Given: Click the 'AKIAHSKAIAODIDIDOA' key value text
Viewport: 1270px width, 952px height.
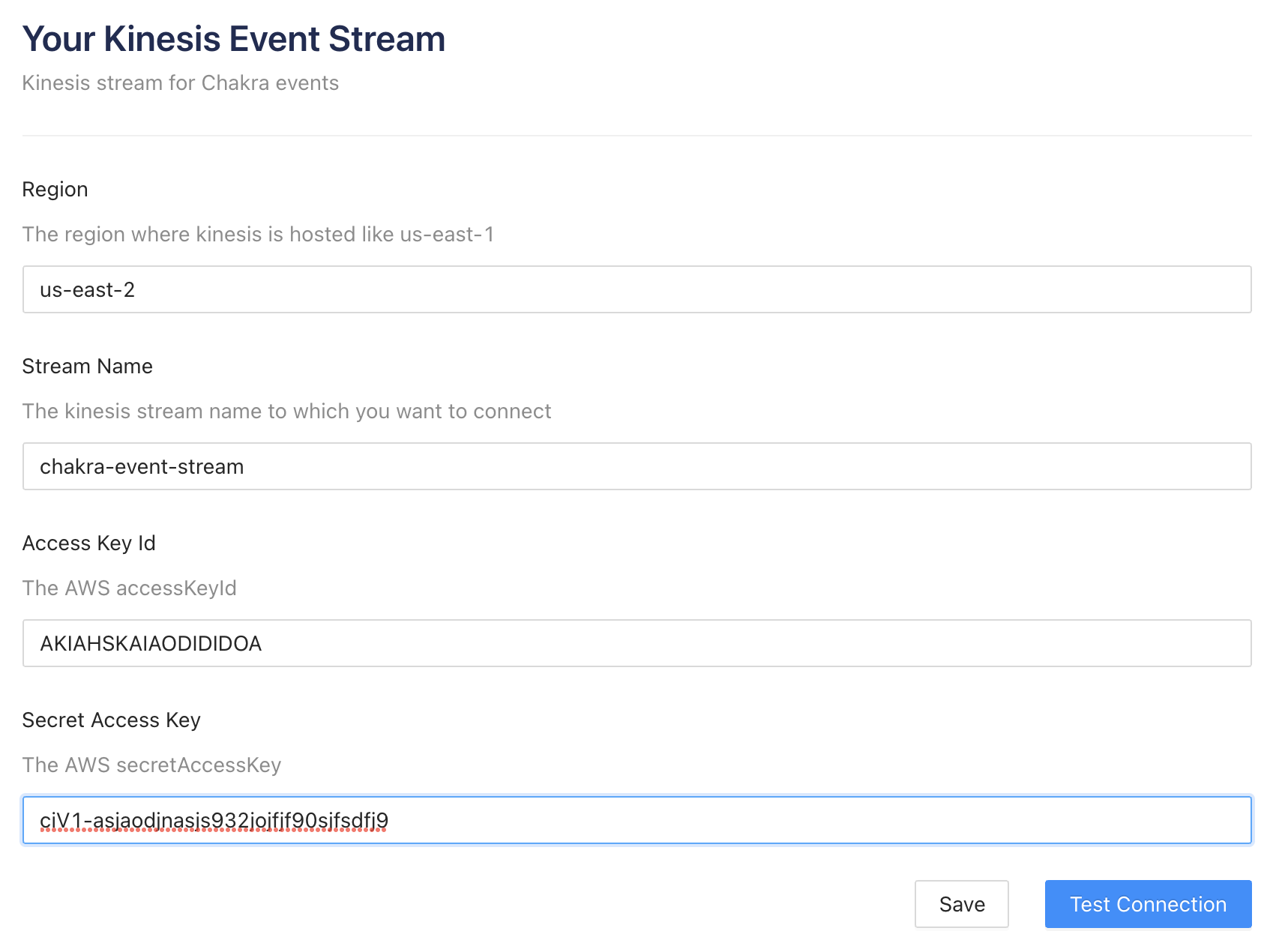Looking at the screenshot, I should (151, 643).
